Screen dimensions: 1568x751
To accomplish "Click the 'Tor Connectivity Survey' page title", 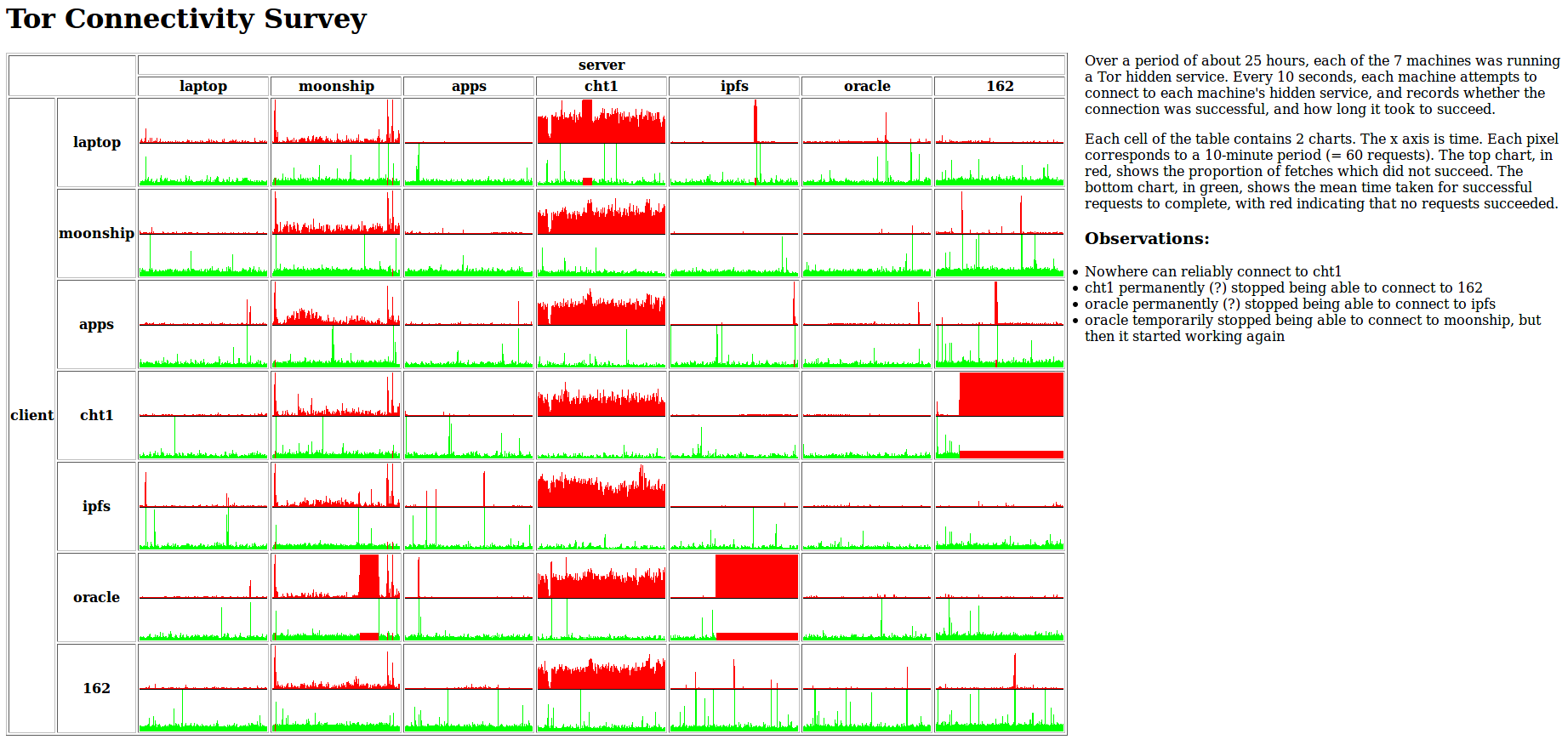I will tap(186, 19).
